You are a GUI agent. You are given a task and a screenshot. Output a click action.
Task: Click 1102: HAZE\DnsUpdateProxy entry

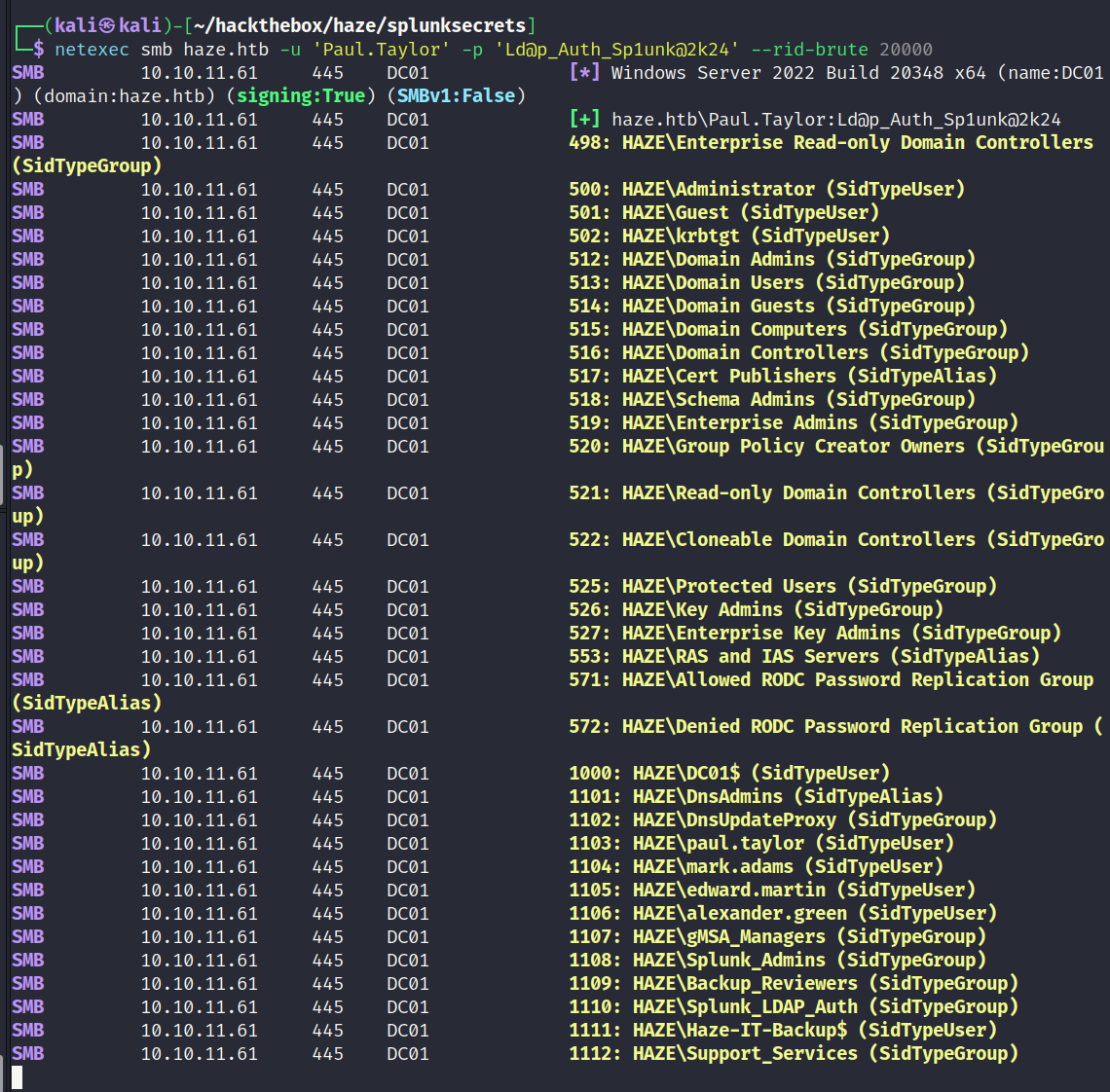783,820
